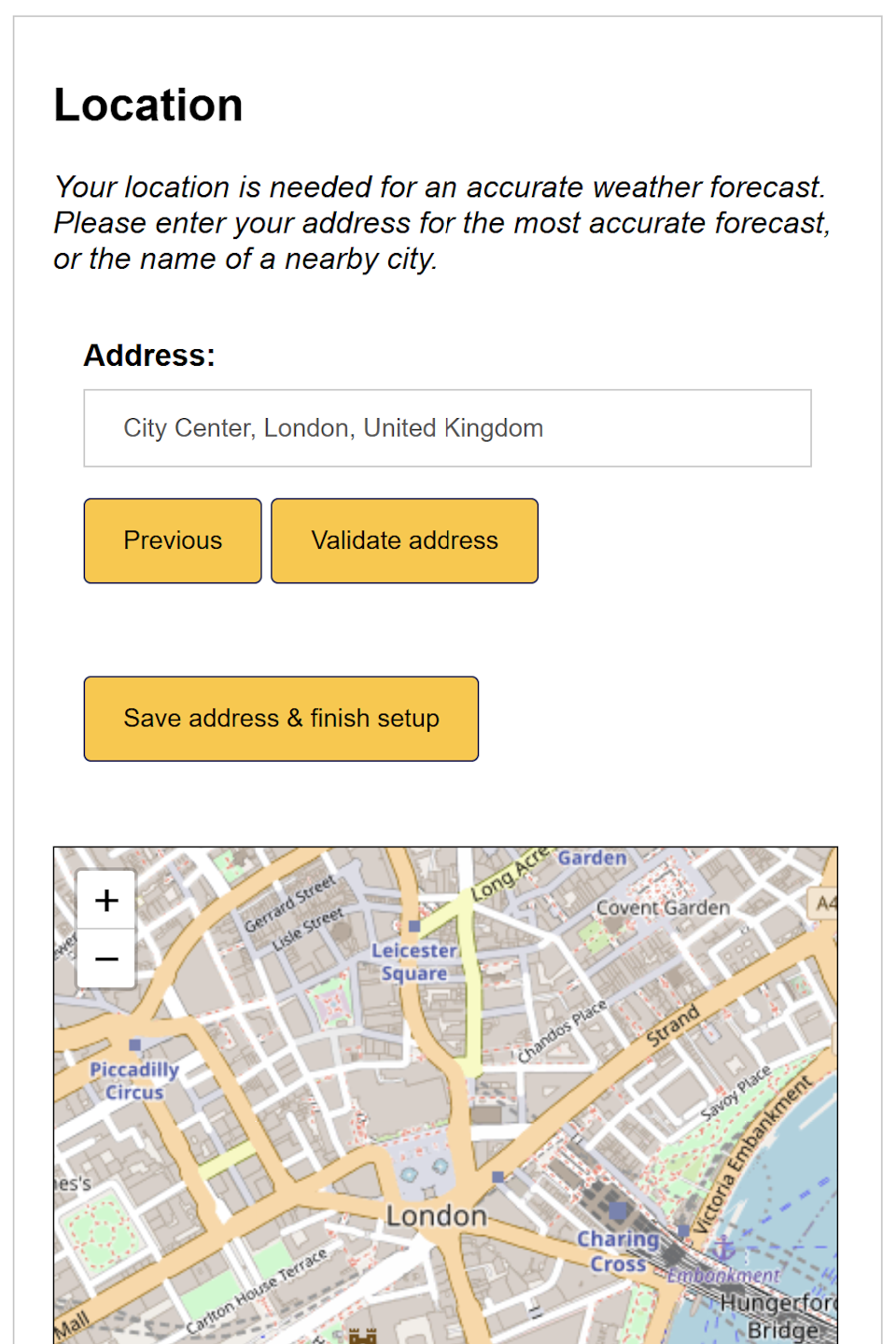Viewport: 896px width, 1344px height.
Task: Click Trafalgar Square fountain on map
Action: pos(409,1175)
